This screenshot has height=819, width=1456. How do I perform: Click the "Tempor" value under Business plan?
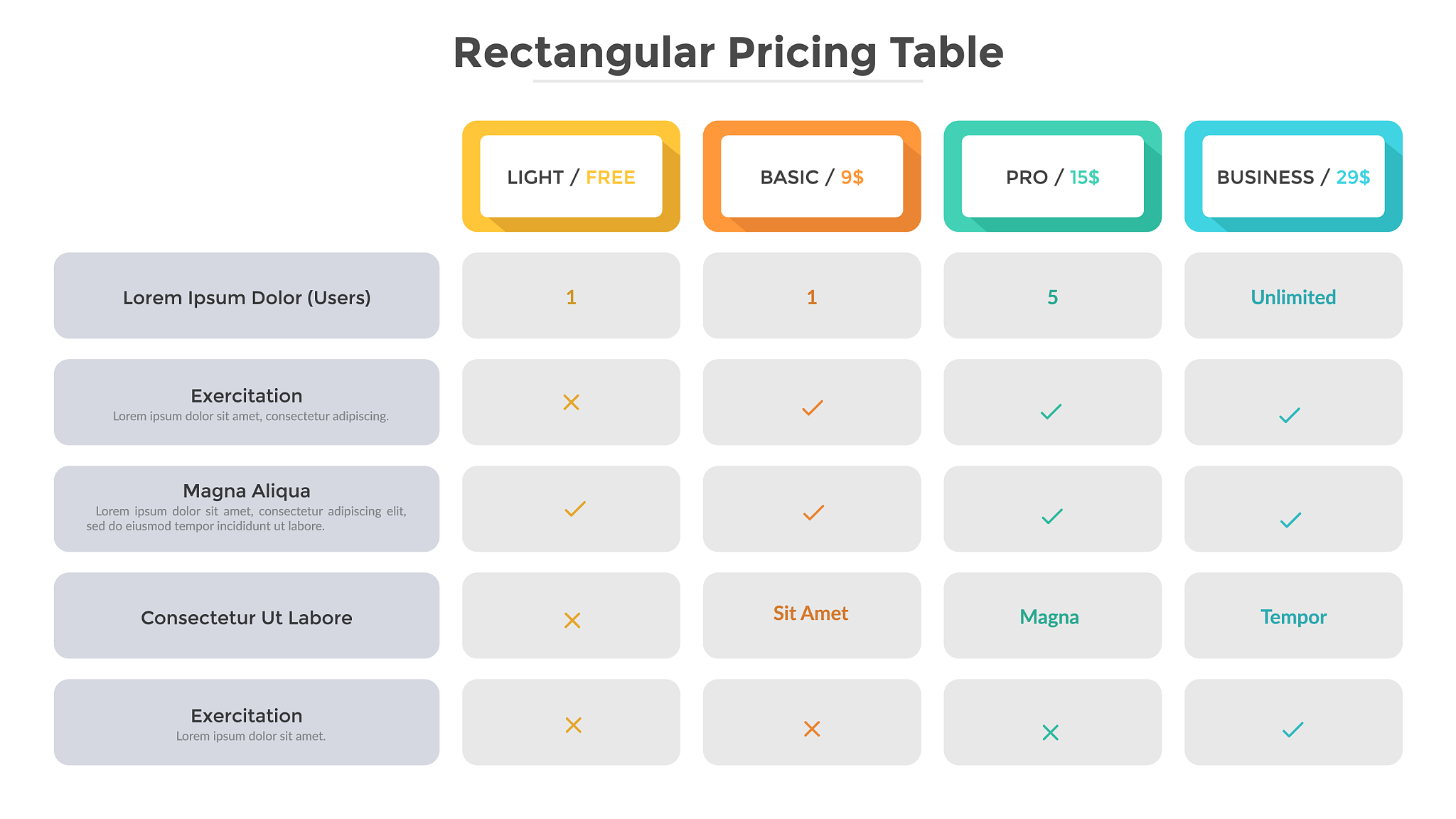pyautogui.click(x=1293, y=616)
